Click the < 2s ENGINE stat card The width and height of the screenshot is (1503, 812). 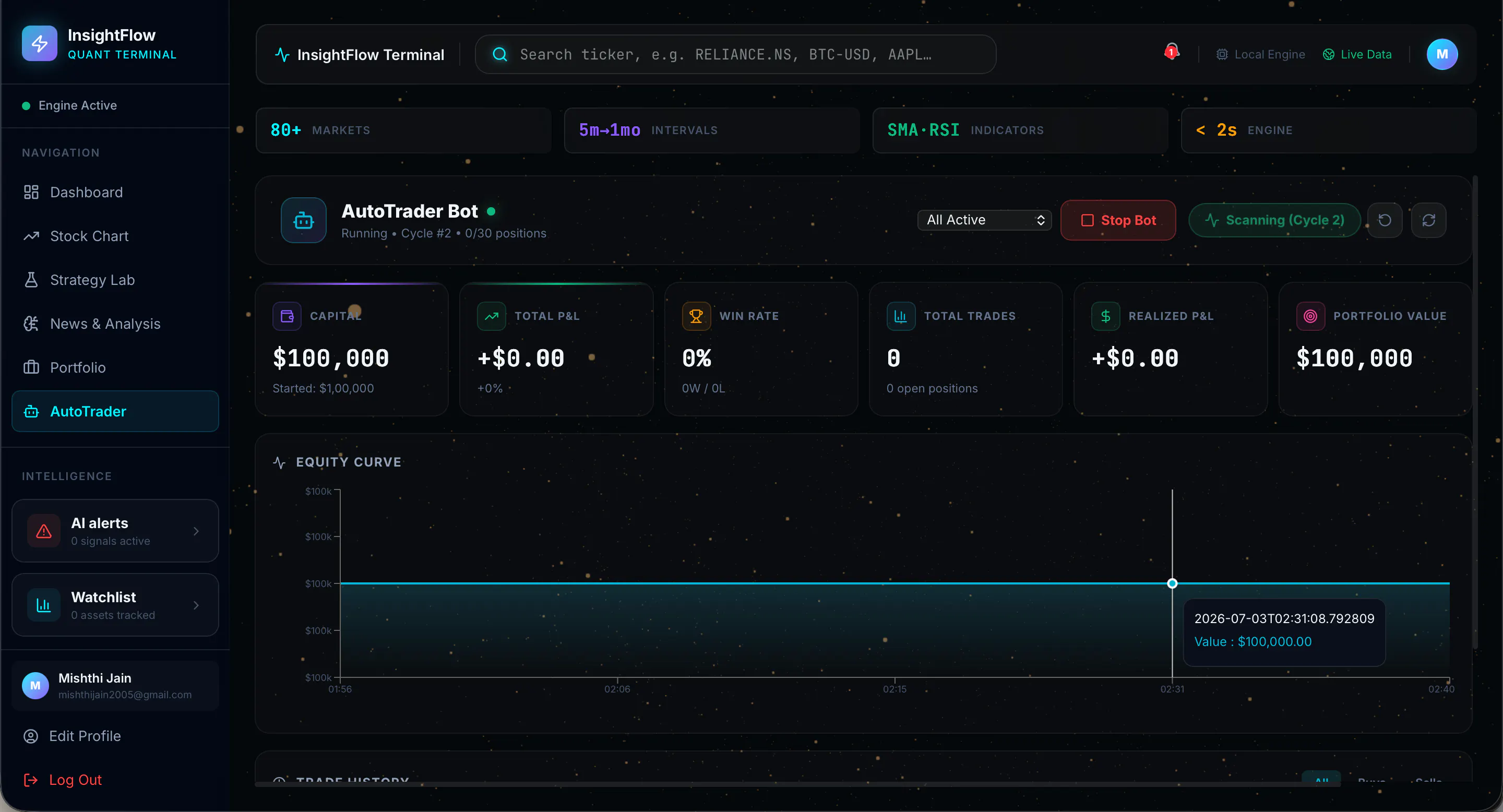(x=1329, y=130)
